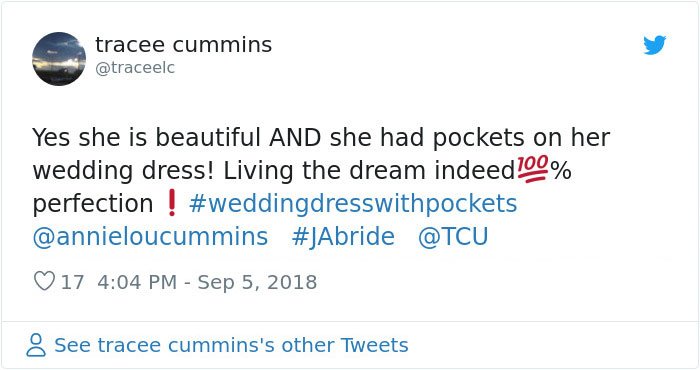
Task: Open the #weddingdresswithpockets hashtag
Action: coord(353,204)
